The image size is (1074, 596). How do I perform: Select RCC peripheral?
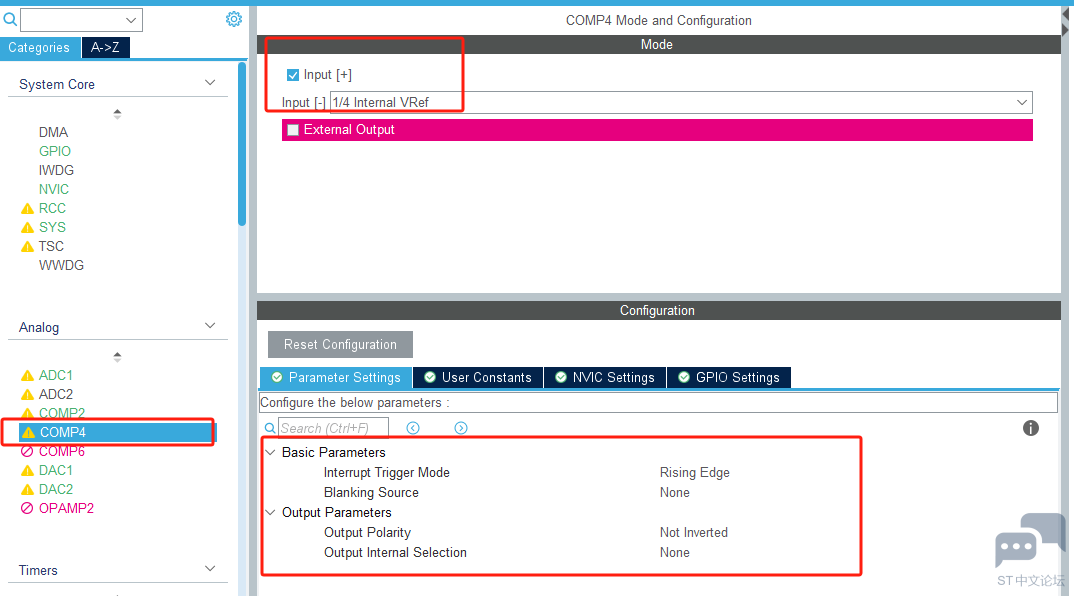(x=52, y=208)
